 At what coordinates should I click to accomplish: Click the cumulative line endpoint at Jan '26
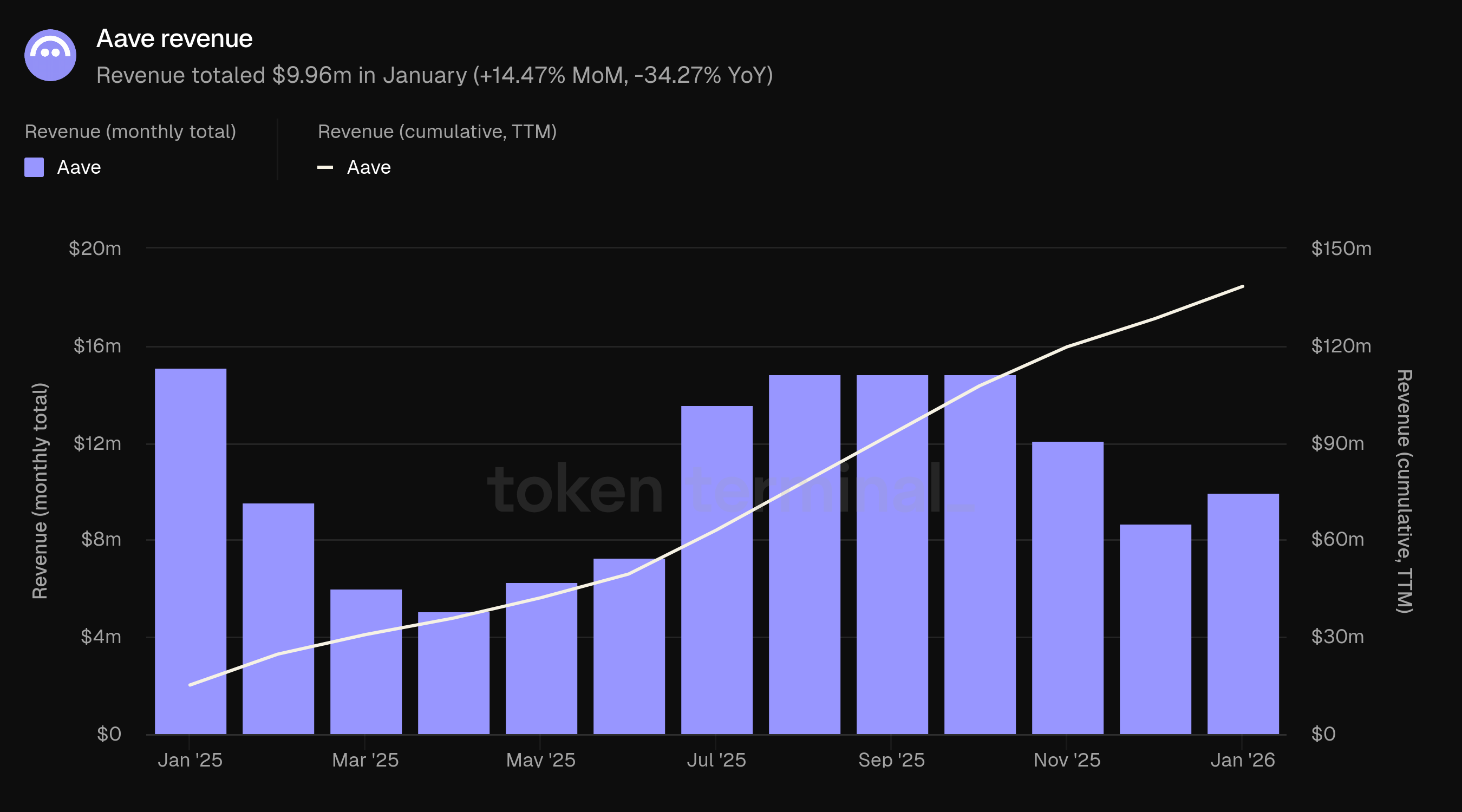point(1242,286)
